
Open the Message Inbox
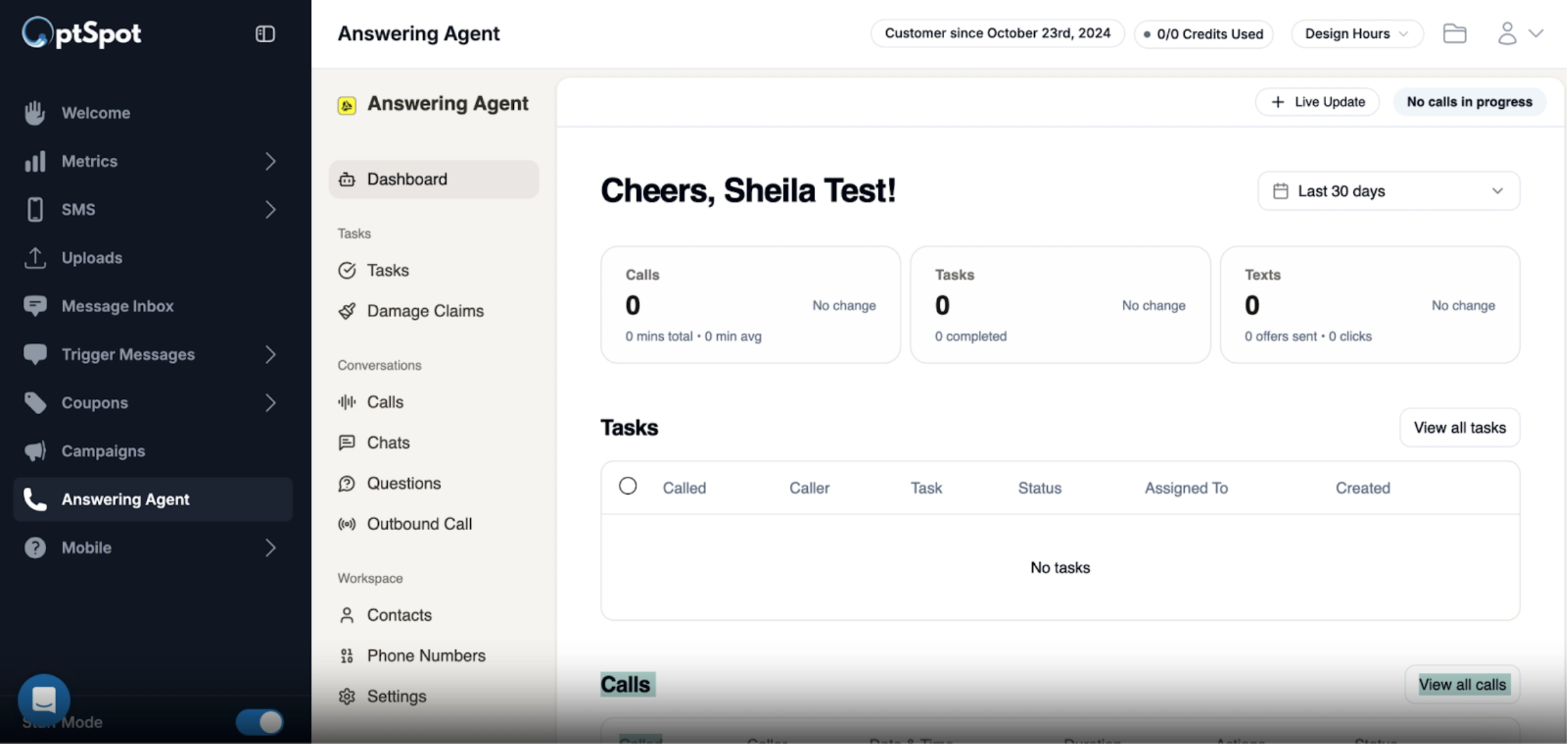click(118, 306)
